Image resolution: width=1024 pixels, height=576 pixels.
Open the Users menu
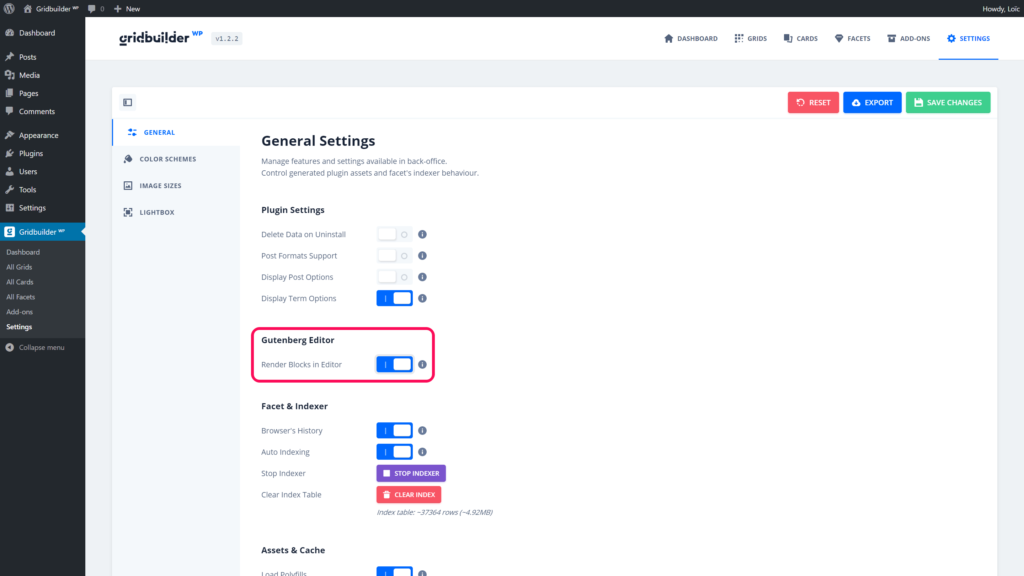pos(42,172)
